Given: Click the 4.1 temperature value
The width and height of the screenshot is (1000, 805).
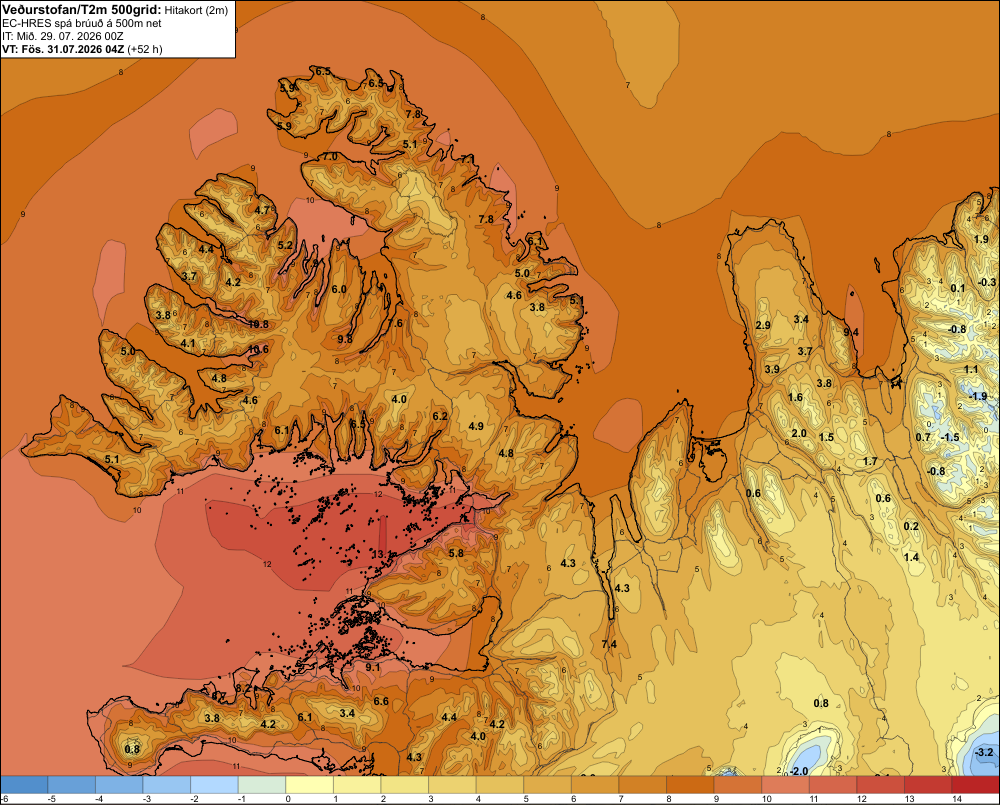Looking at the screenshot, I should coord(188,343).
